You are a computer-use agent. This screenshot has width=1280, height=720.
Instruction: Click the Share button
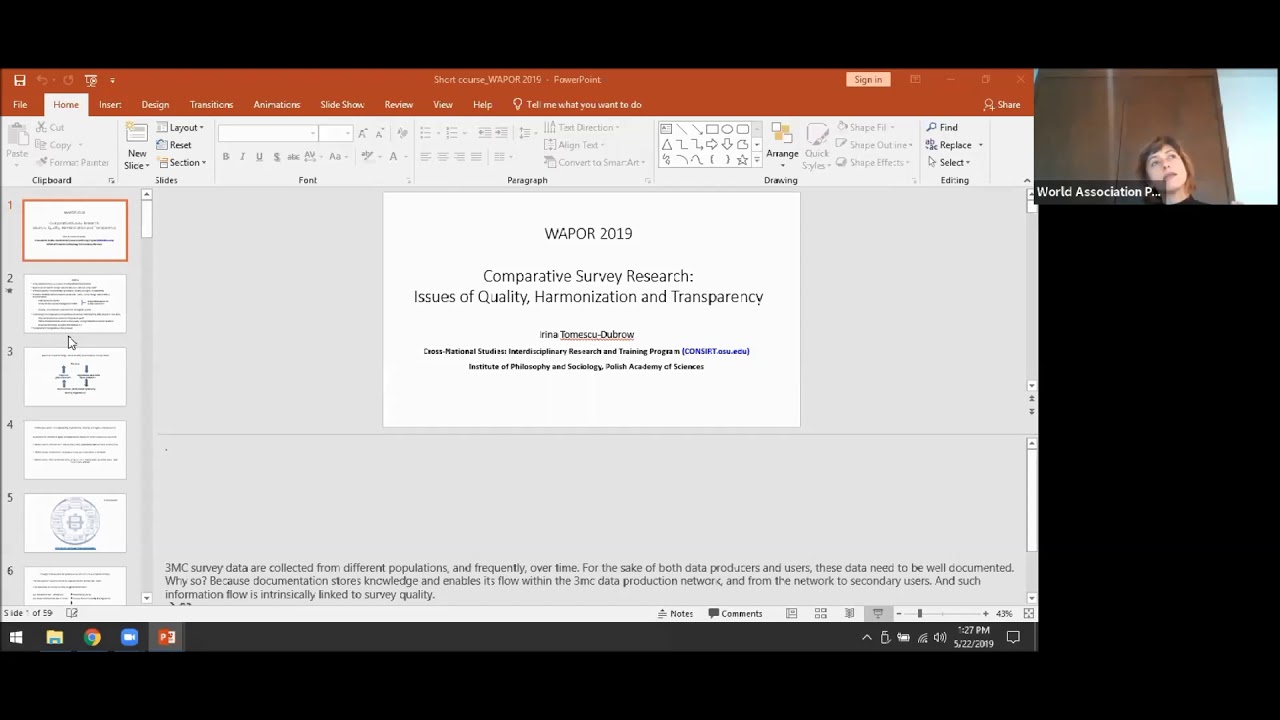[1002, 104]
